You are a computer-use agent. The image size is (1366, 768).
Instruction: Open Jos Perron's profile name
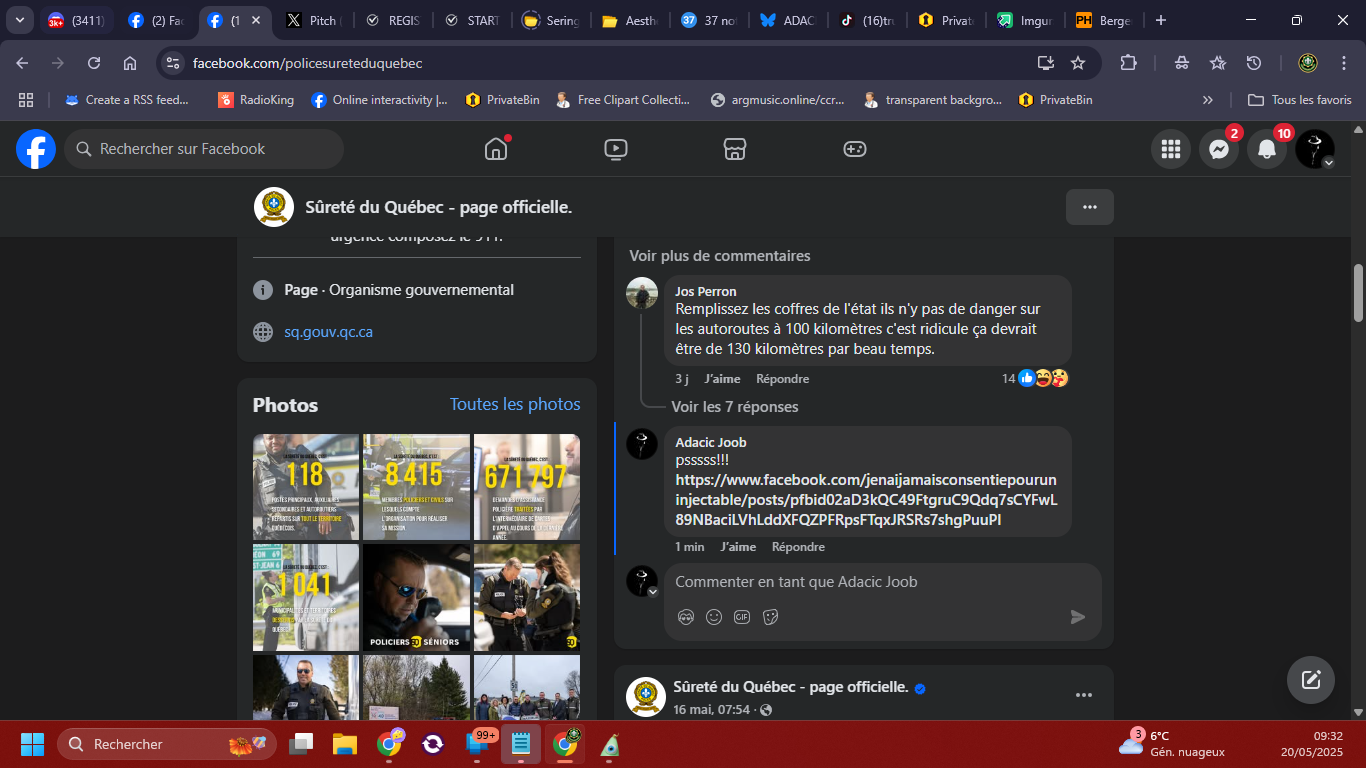point(706,292)
